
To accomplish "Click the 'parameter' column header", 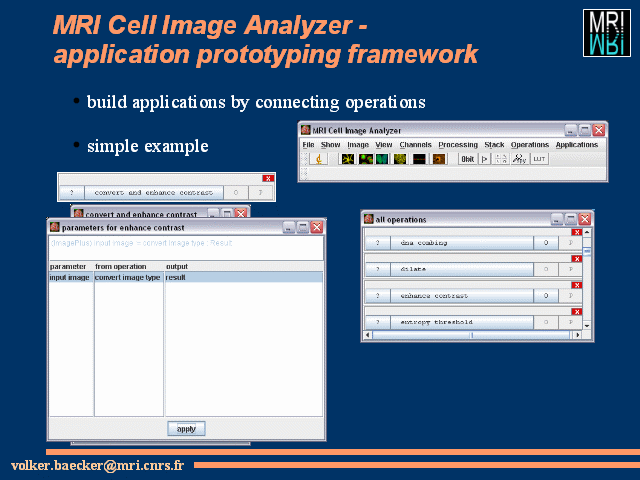I will click(x=71, y=267).
